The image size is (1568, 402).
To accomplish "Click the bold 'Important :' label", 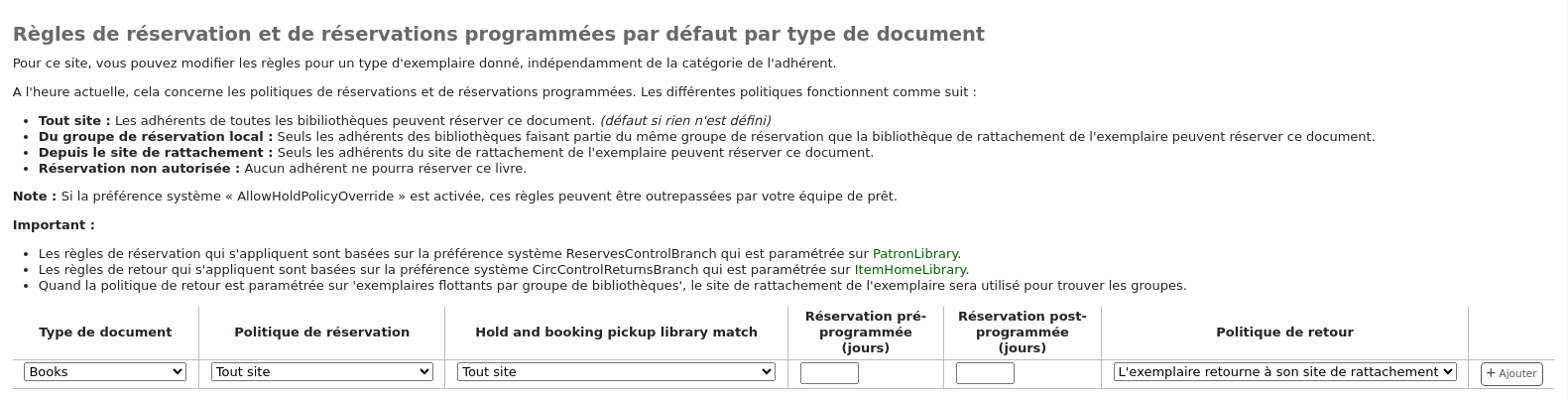I will (54, 225).
